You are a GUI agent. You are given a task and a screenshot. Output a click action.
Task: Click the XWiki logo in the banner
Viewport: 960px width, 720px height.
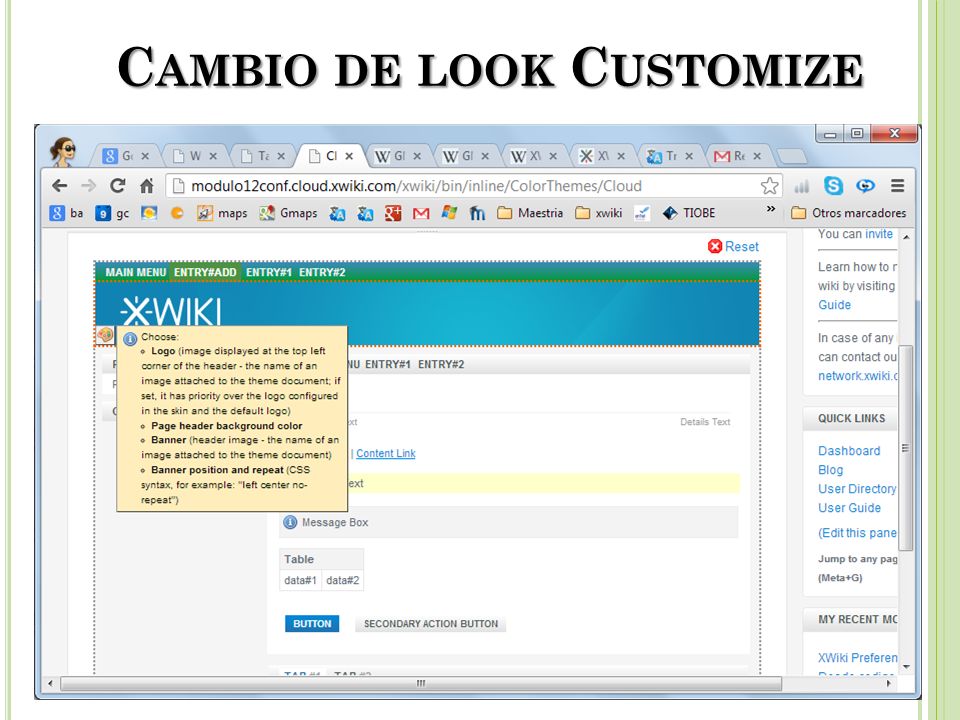[171, 312]
